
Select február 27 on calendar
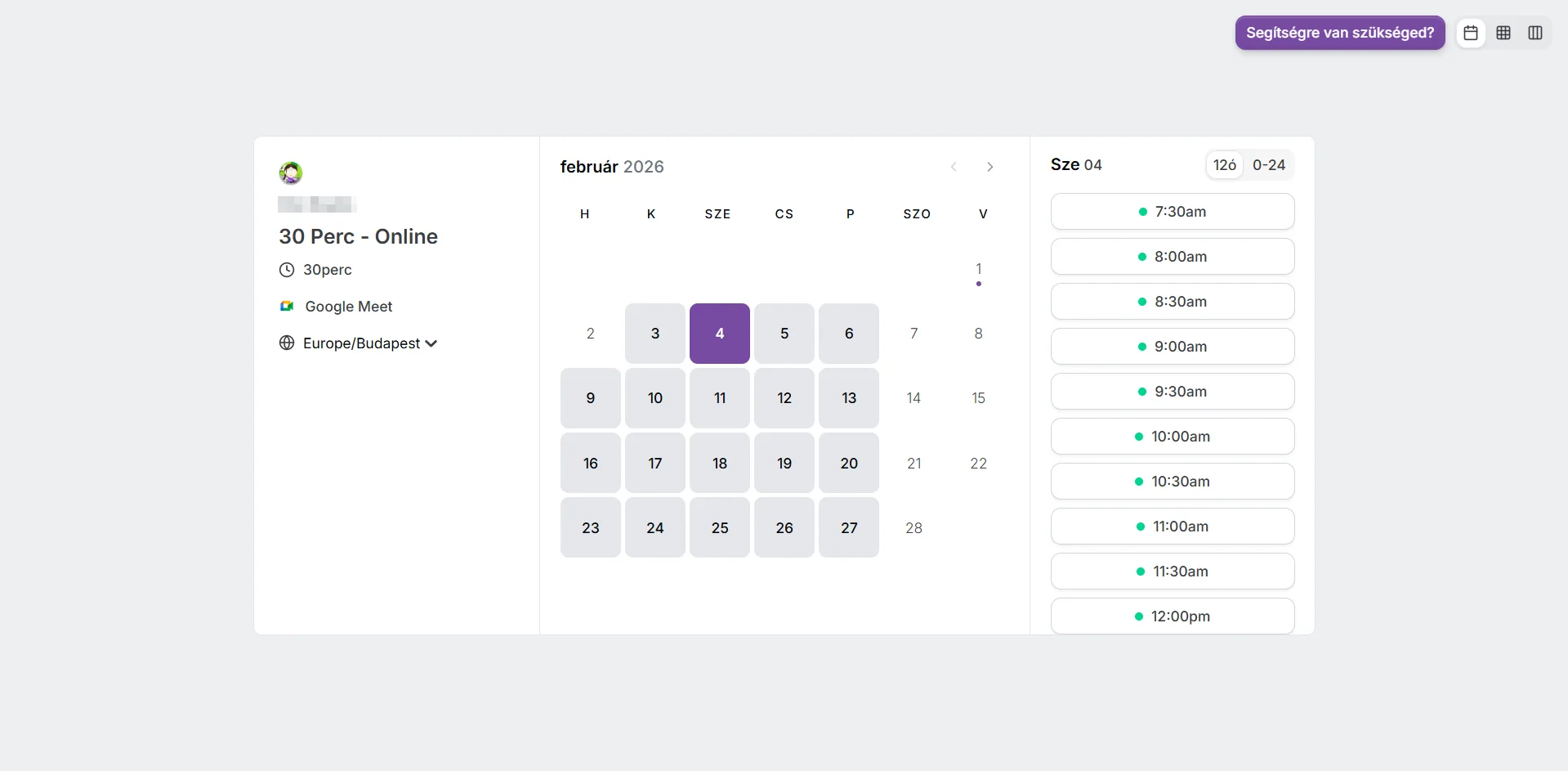pos(849,527)
